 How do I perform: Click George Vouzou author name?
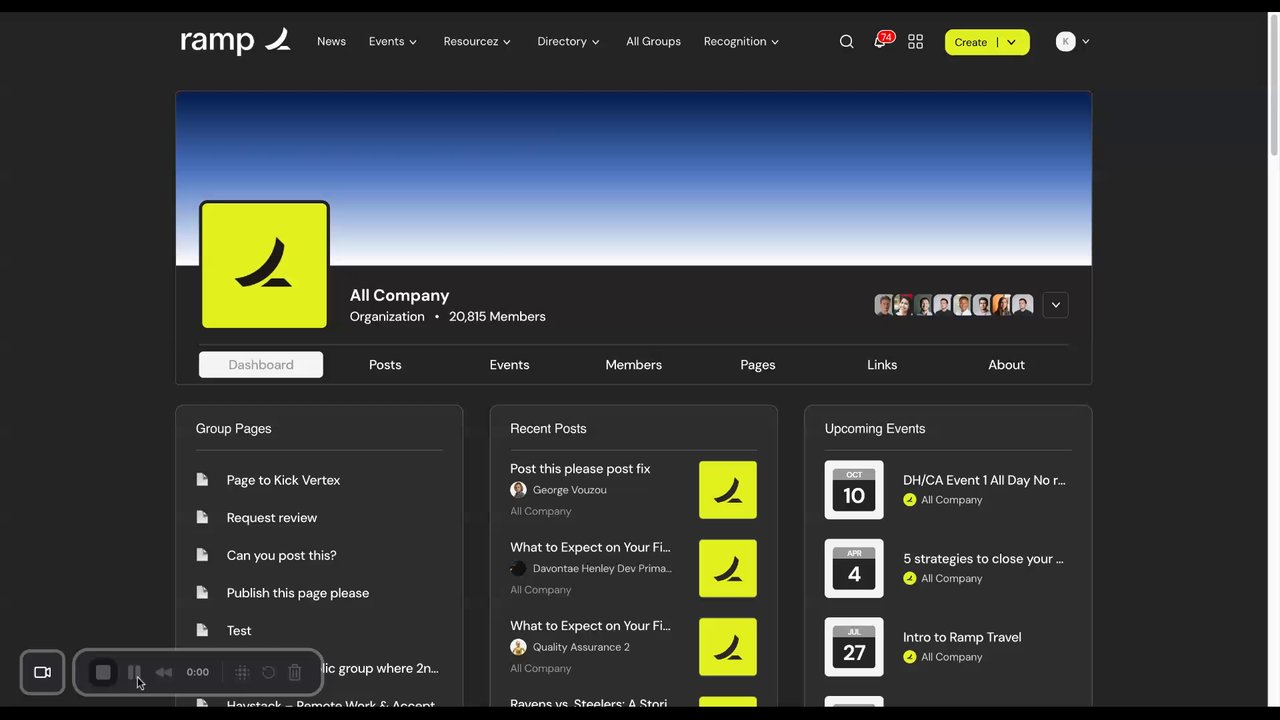click(569, 490)
